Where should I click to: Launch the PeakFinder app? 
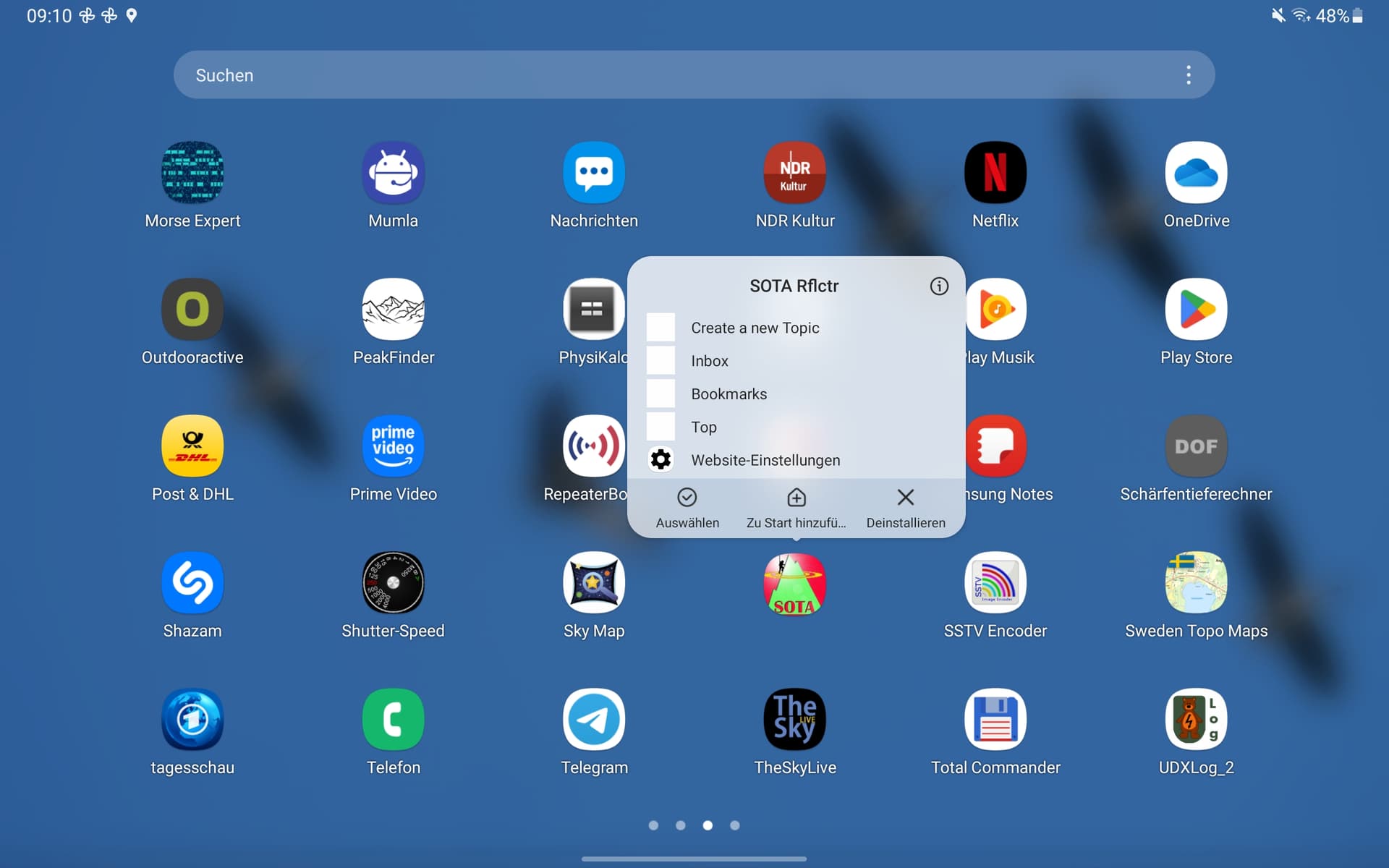pos(393,309)
